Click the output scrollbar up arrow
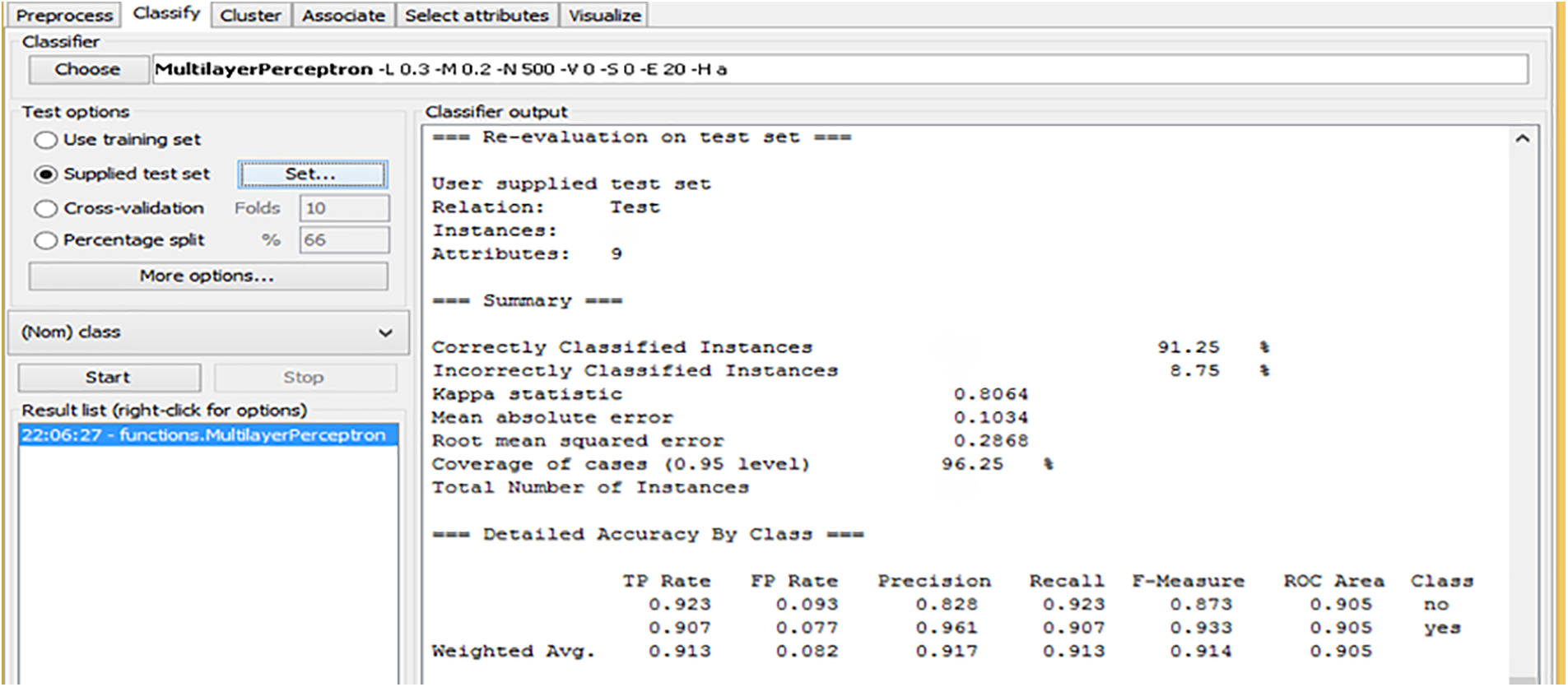The height and width of the screenshot is (687, 1568). [1522, 139]
